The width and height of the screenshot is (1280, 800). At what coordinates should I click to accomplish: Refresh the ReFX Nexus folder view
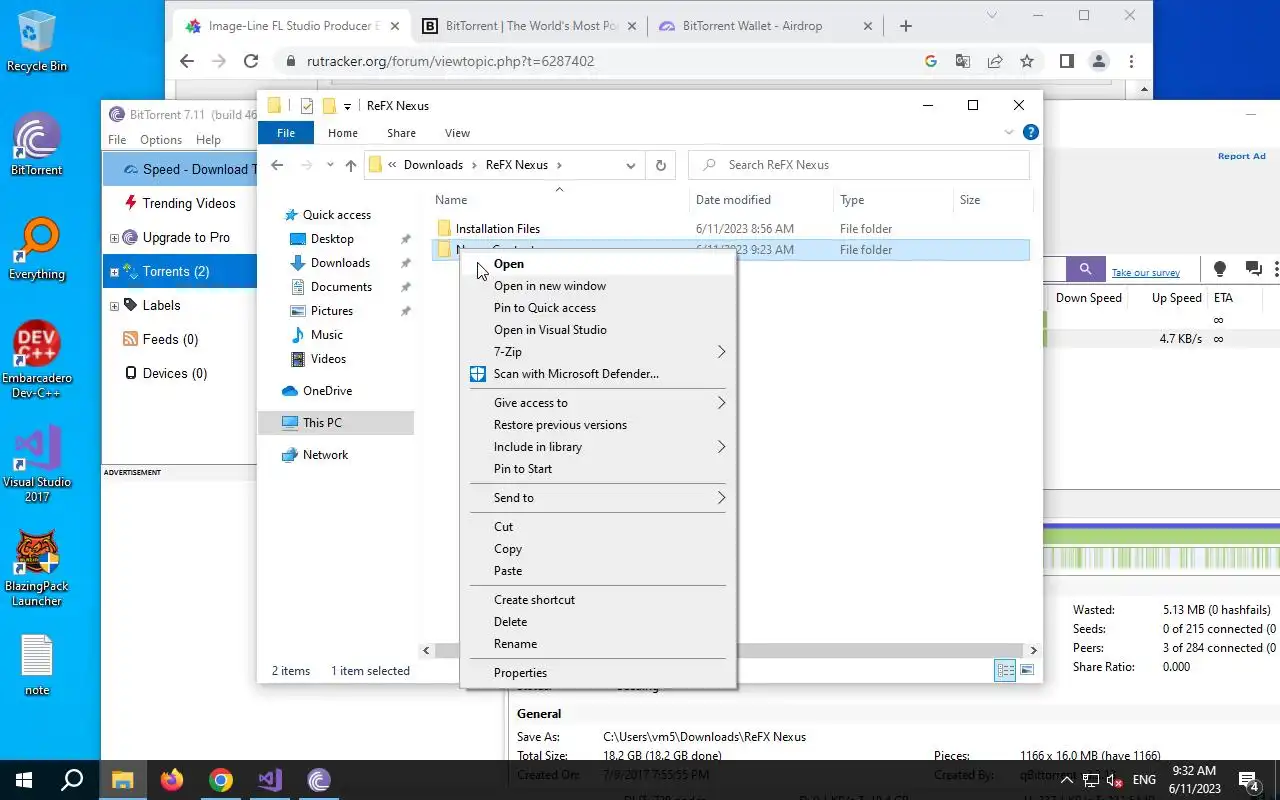click(660, 165)
